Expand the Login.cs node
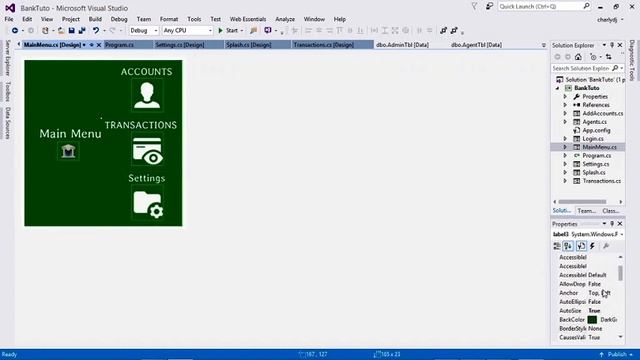 point(565,139)
